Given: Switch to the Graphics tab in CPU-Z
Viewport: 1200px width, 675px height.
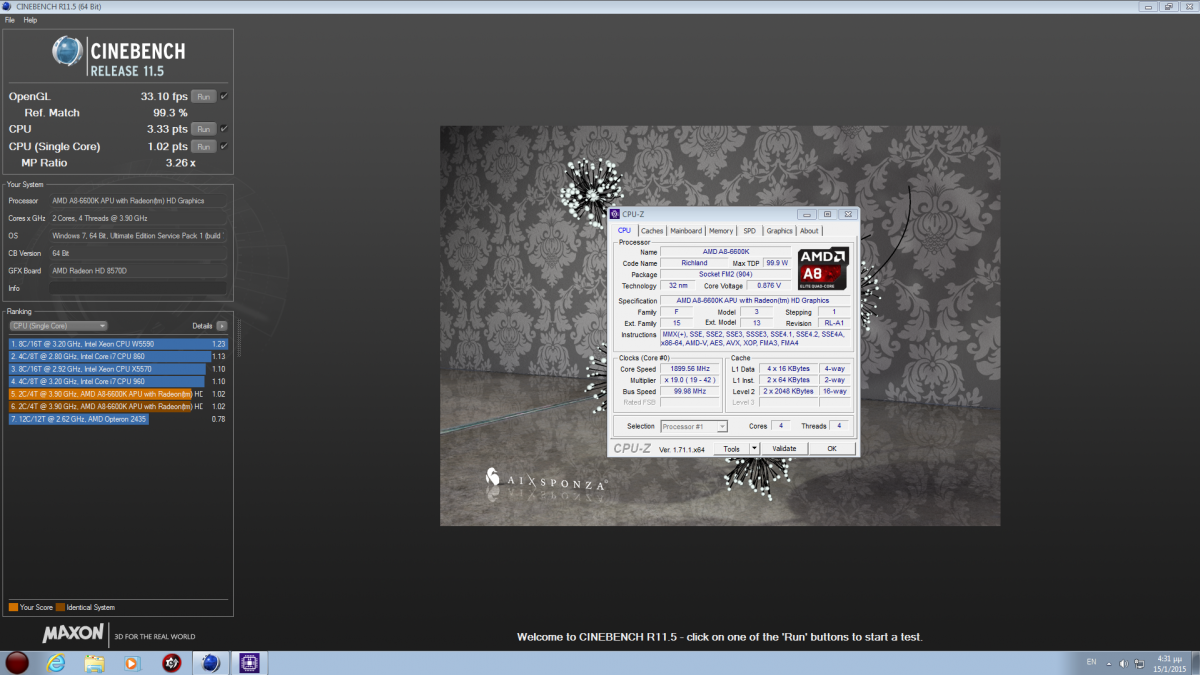Looking at the screenshot, I should tap(780, 231).
